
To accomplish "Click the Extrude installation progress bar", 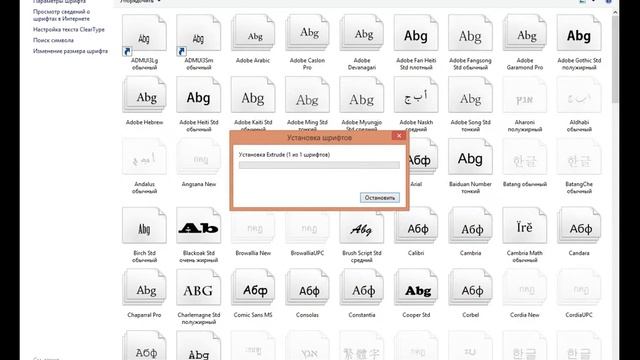I will [x=319, y=165].
